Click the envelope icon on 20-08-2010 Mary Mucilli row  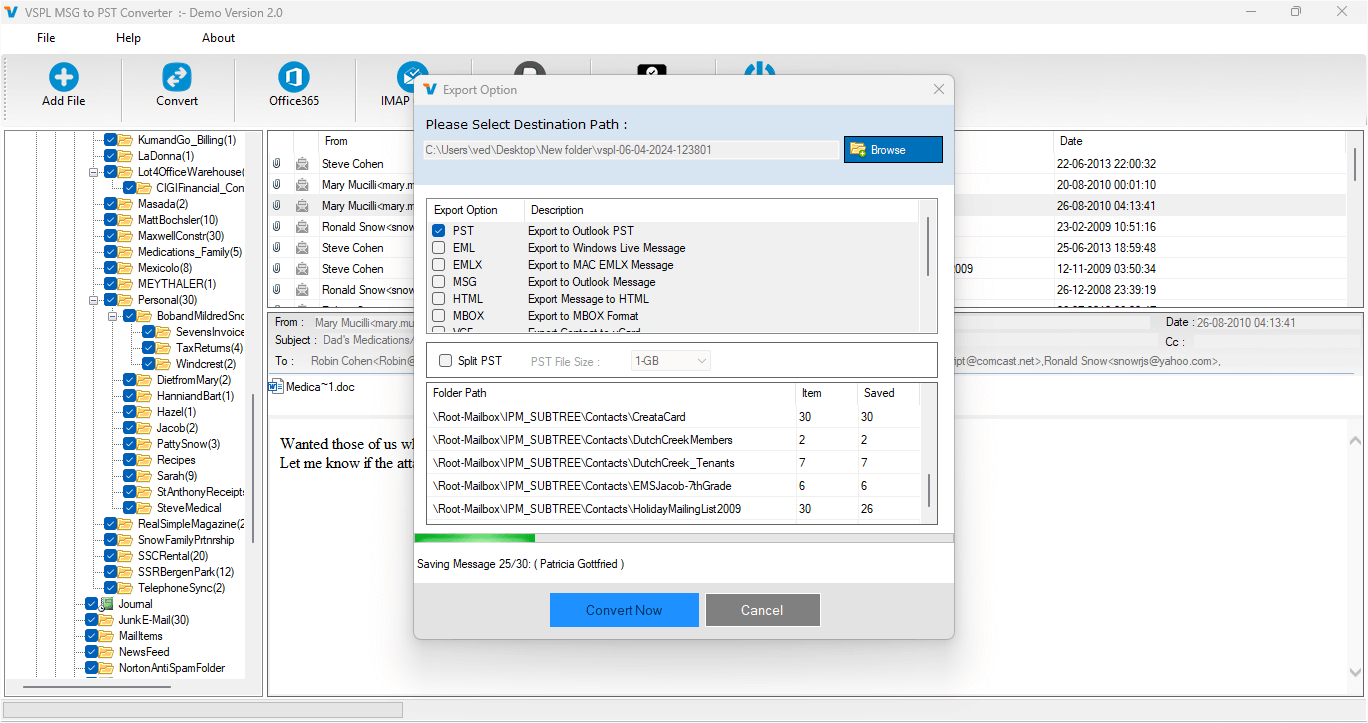coord(302,185)
